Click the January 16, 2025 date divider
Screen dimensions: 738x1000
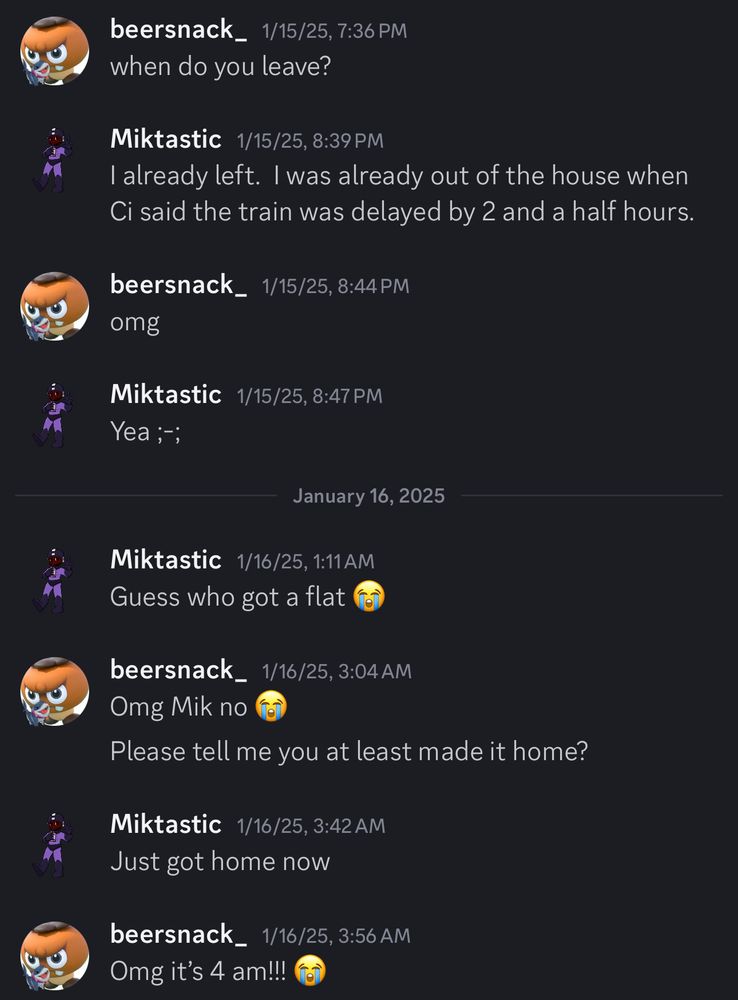point(369,496)
